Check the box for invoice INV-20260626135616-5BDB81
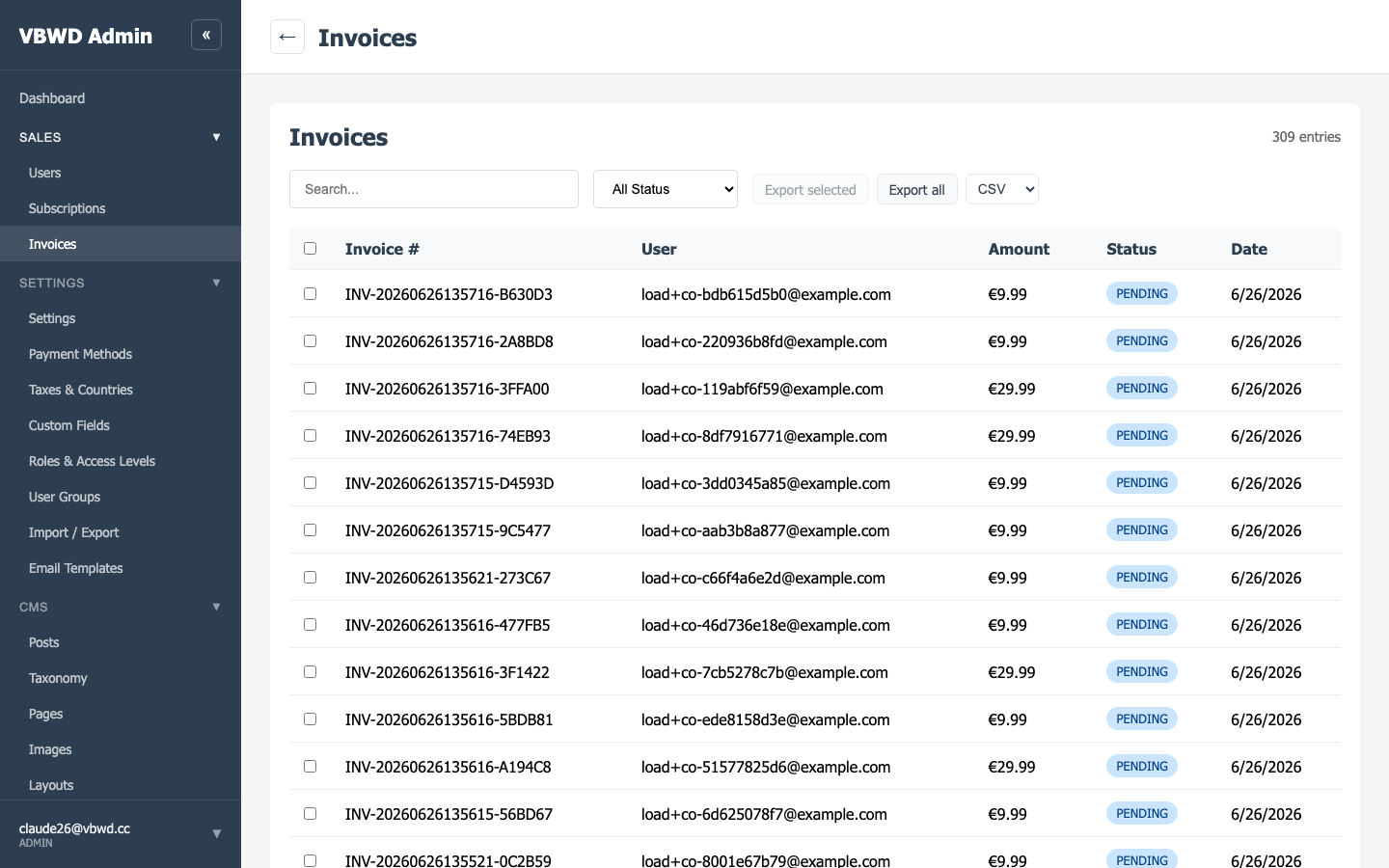Image resolution: width=1389 pixels, height=868 pixels. coord(310,719)
